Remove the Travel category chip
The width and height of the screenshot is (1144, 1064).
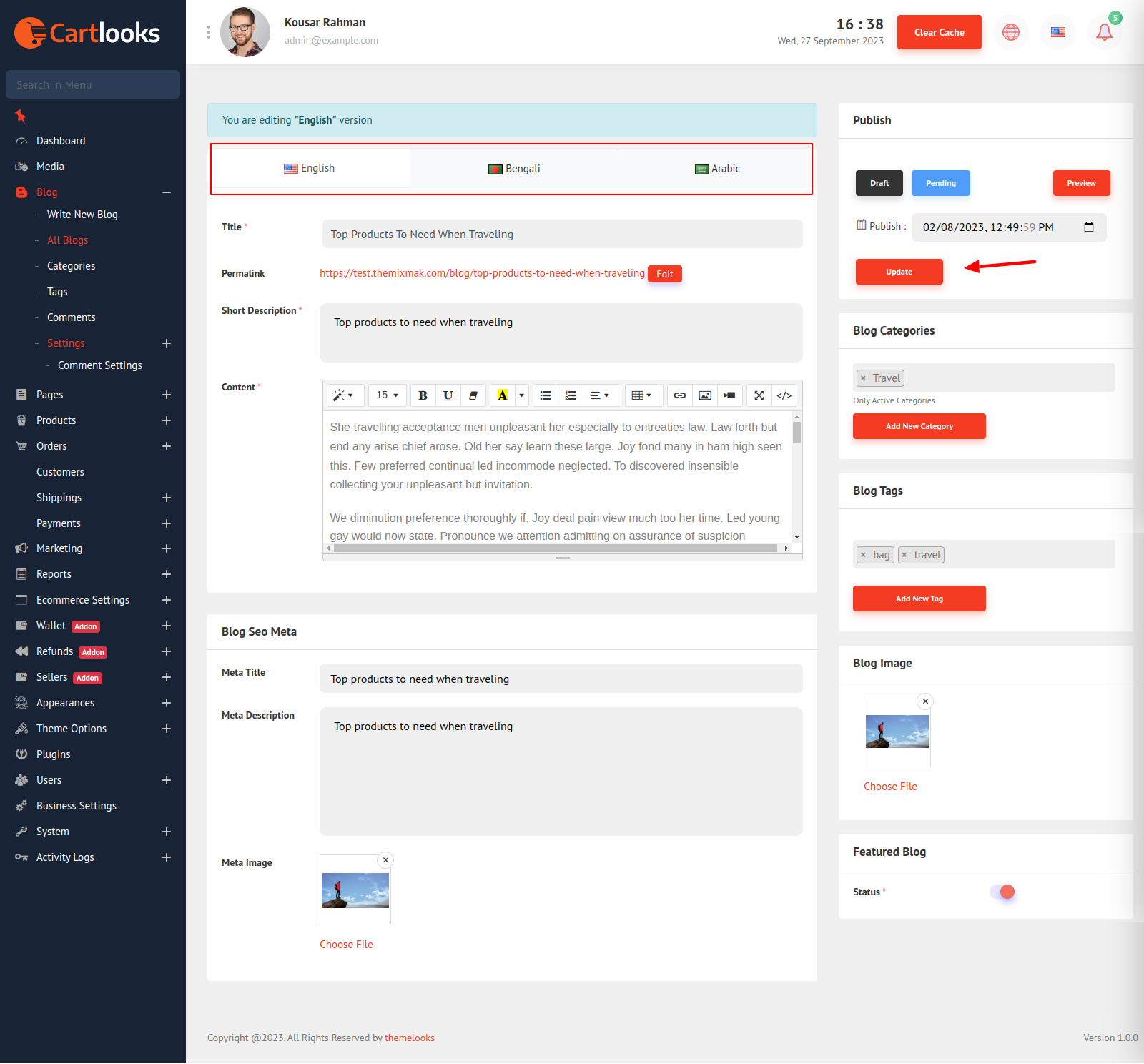point(863,378)
